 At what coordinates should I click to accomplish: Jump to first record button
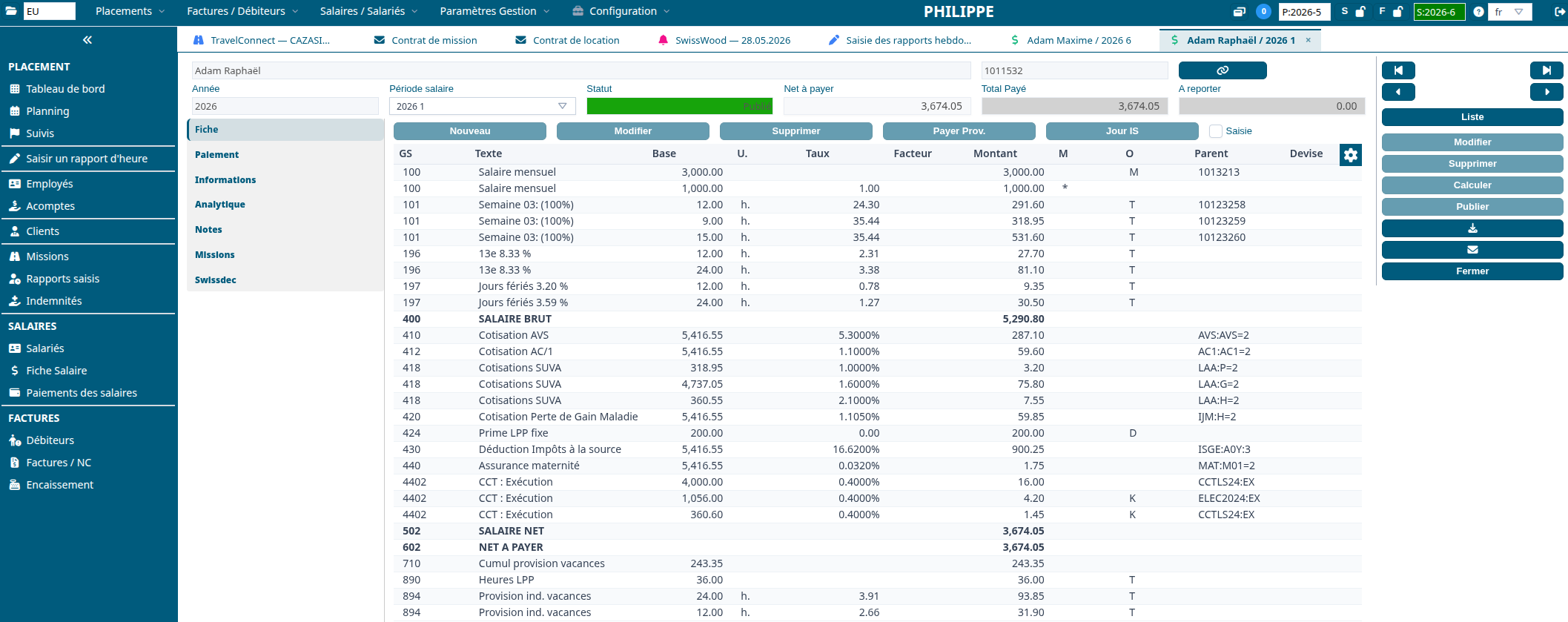pyautogui.click(x=1398, y=70)
